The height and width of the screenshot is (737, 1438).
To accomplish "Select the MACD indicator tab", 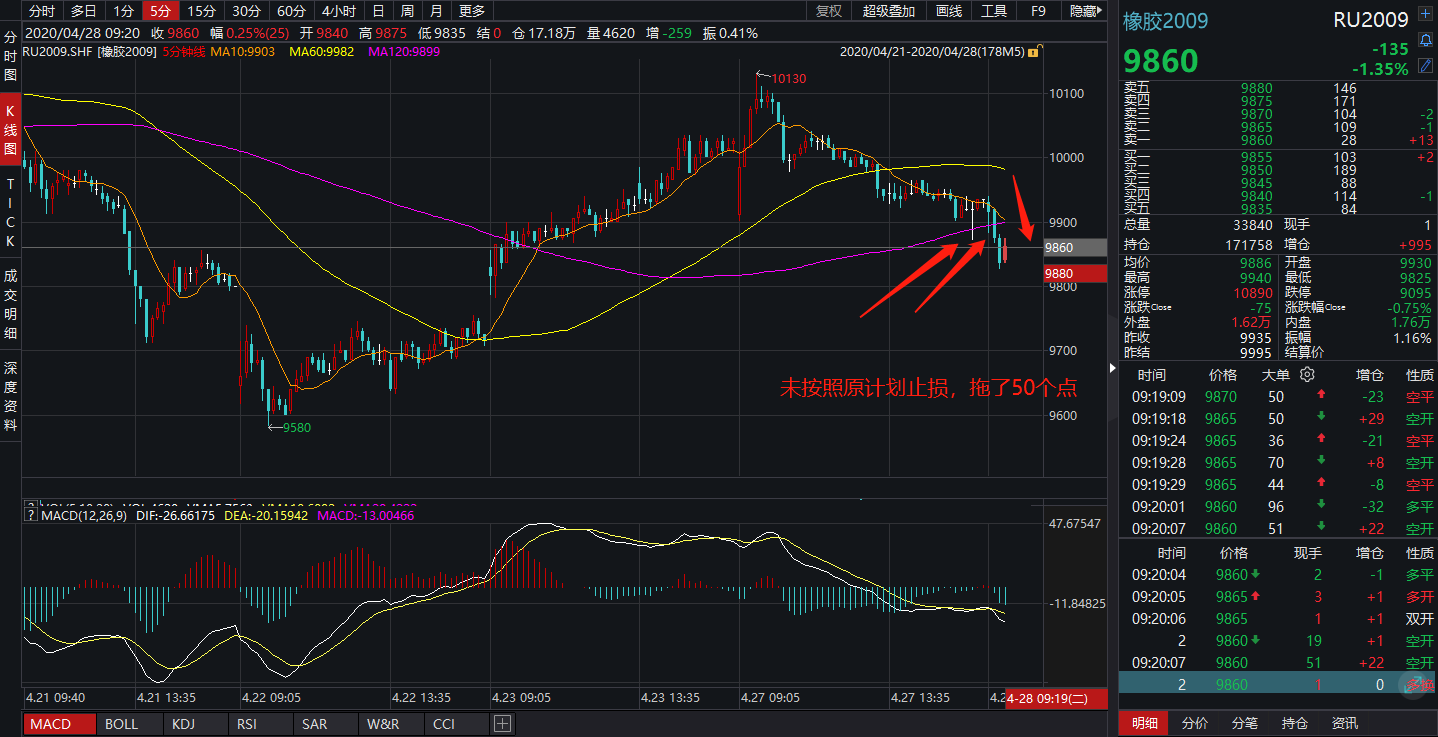I will click(x=59, y=723).
